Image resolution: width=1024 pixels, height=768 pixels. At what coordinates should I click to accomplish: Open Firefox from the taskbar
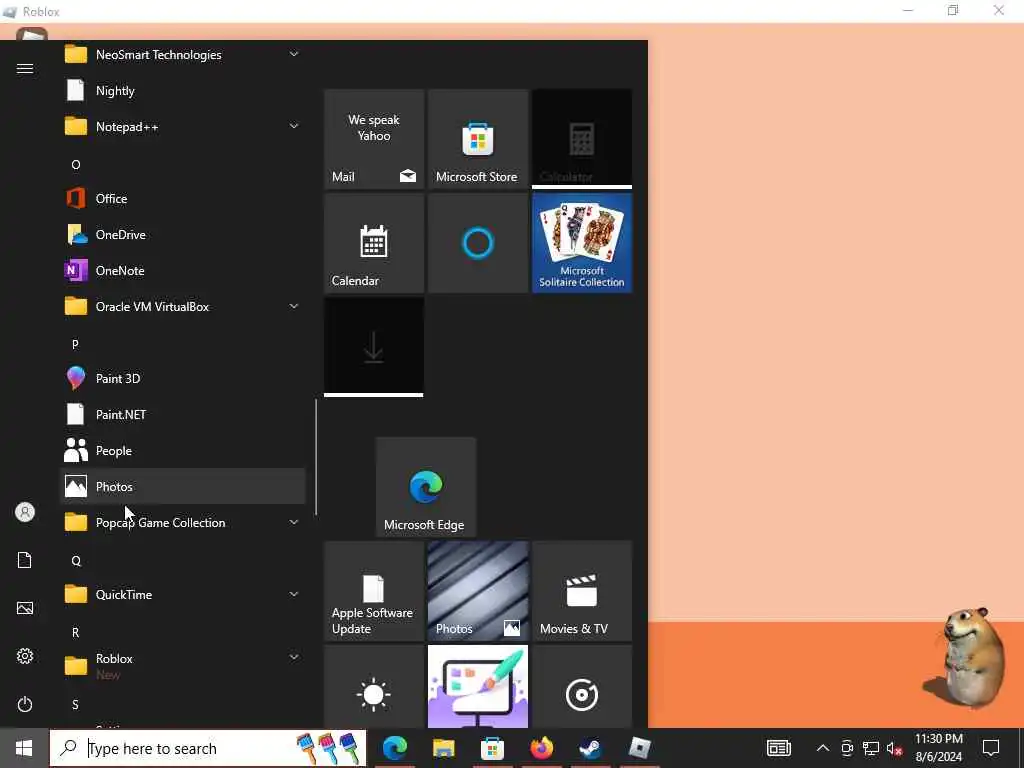pyautogui.click(x=541, y=748)
